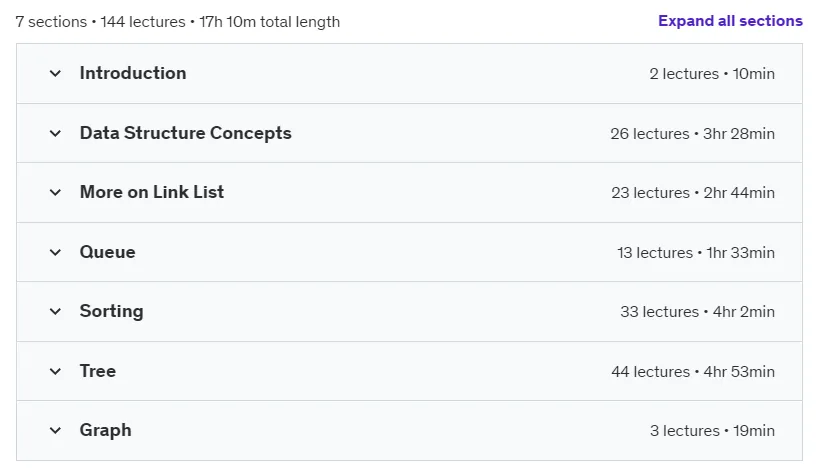819x472 pixels.
Task: Click the Graph section chevron
Action: click(55, 431)
